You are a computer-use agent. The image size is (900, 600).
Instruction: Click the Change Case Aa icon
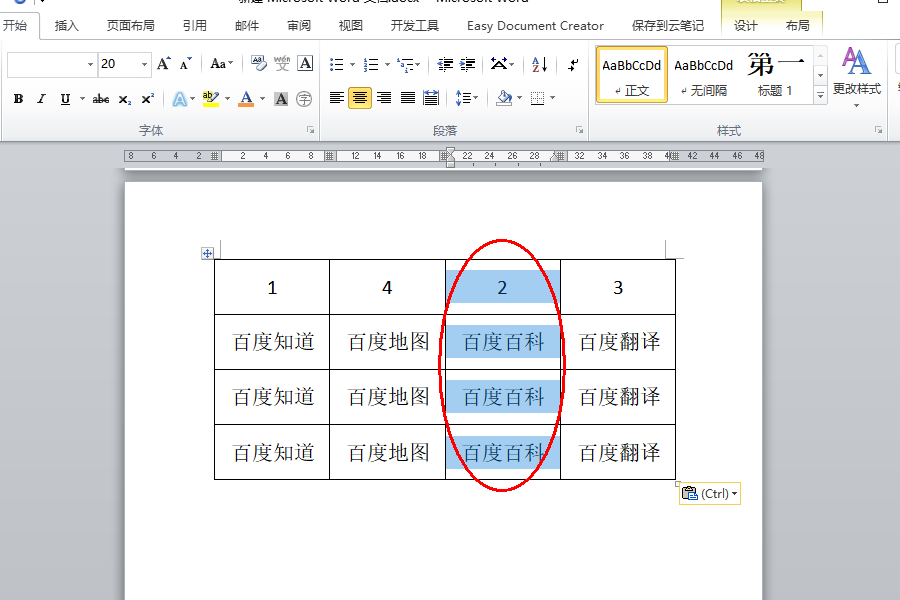[x=221, y=64]
